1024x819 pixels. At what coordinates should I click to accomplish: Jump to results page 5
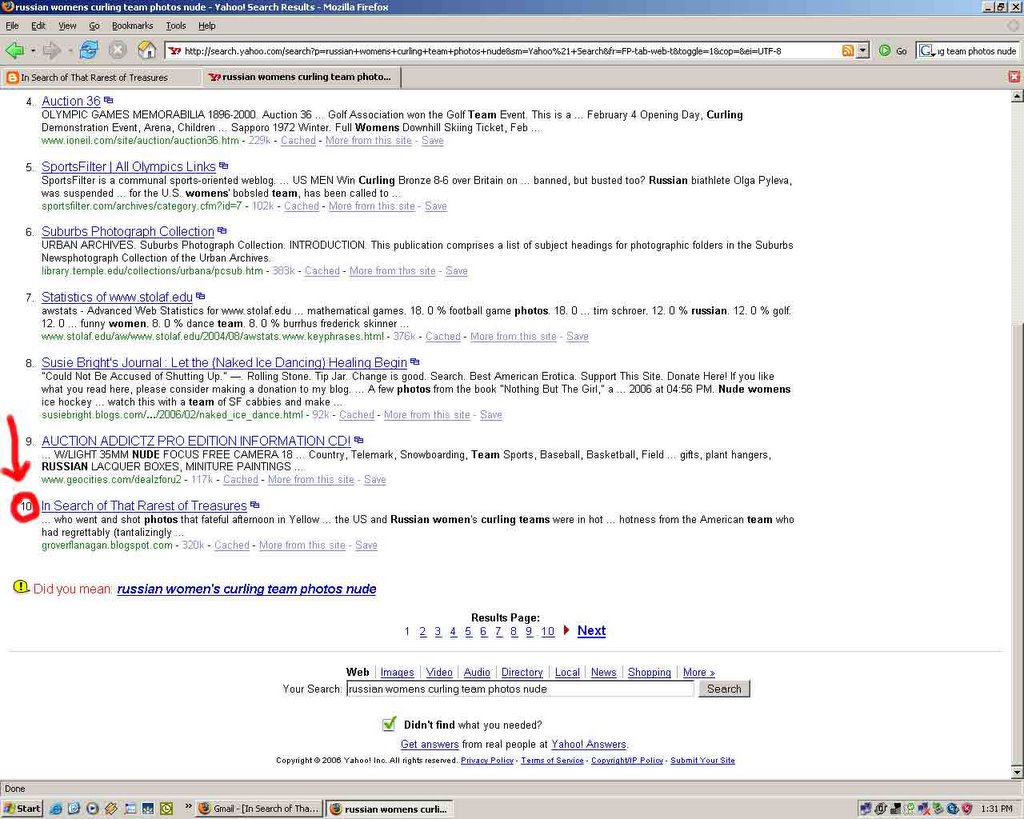pyautogui.click(x=468, y=632)
